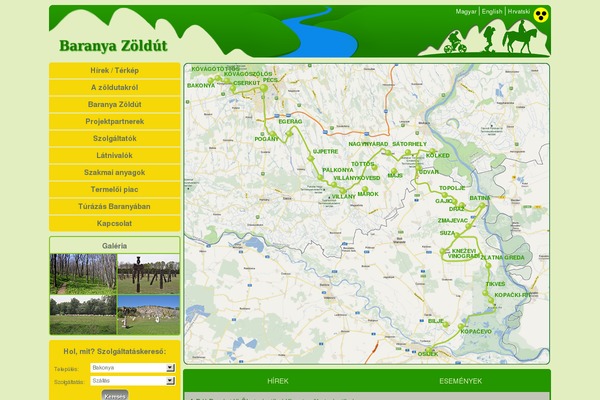This screenshot has height=400, width=600.
Task: Open the Baranya Zöldút menu item
Action: coord(114,104)
